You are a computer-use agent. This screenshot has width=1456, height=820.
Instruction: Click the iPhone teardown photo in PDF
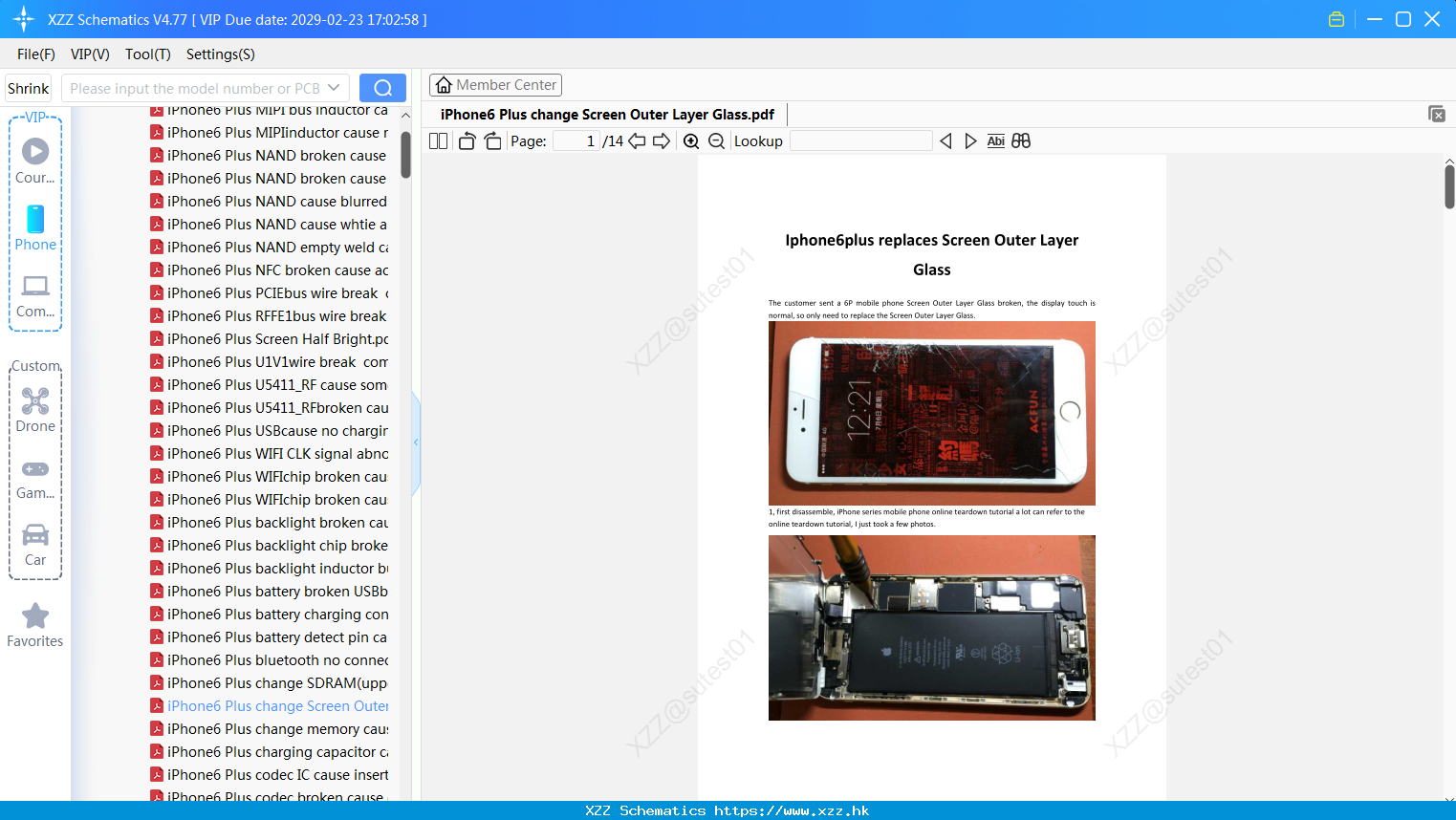coord(932,628)
